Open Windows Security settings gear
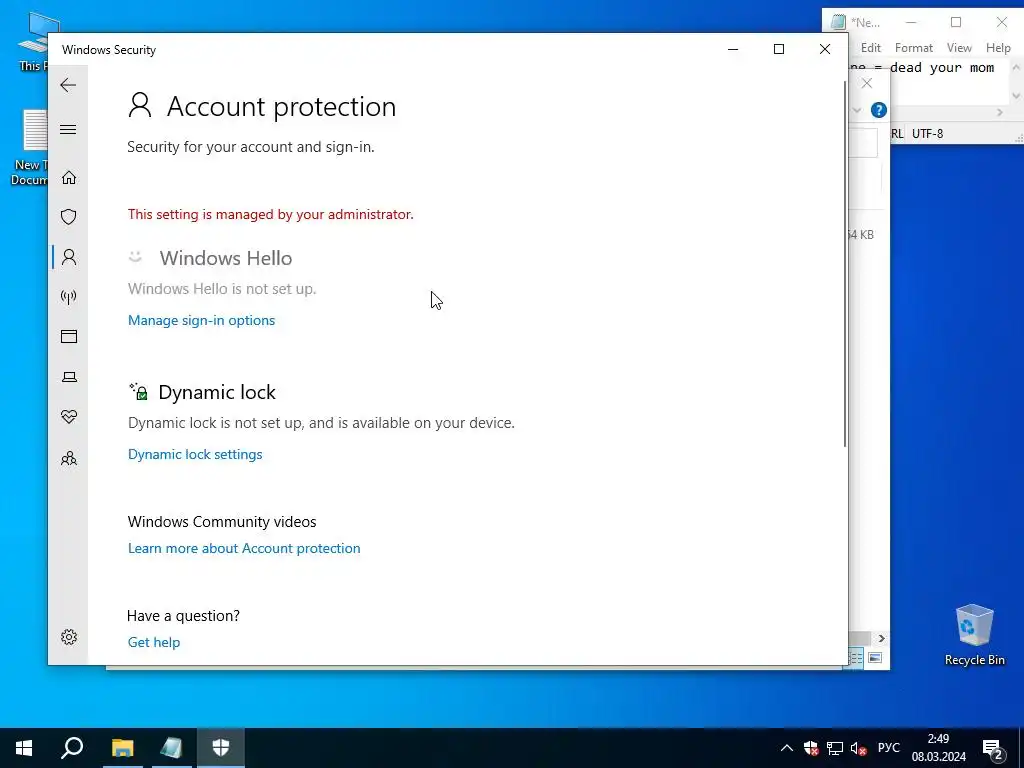Image resolution: width=1024 pixels, height=768 pixels. pyautogui.click(x=69, y=637)
